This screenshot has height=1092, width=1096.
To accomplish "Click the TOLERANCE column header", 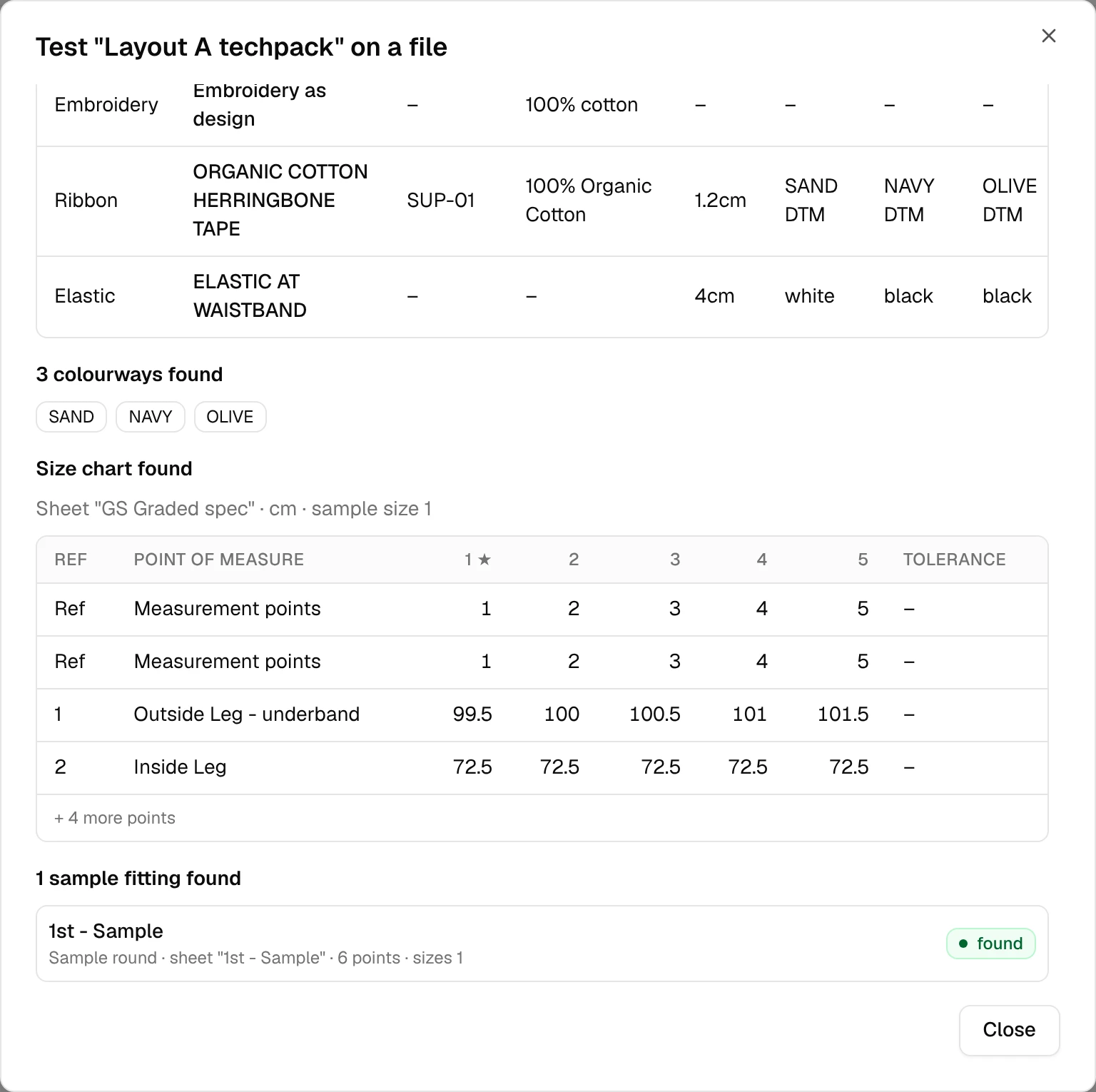I will pos(955,560).
